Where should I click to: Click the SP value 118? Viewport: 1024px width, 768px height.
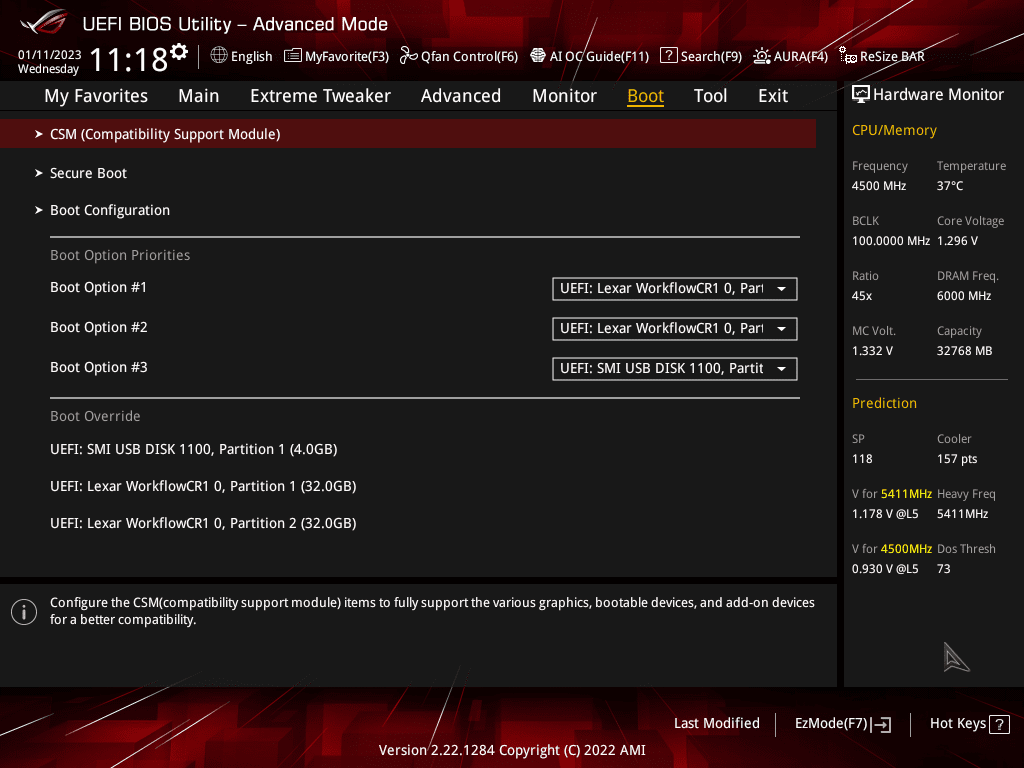tap(862, 459)
